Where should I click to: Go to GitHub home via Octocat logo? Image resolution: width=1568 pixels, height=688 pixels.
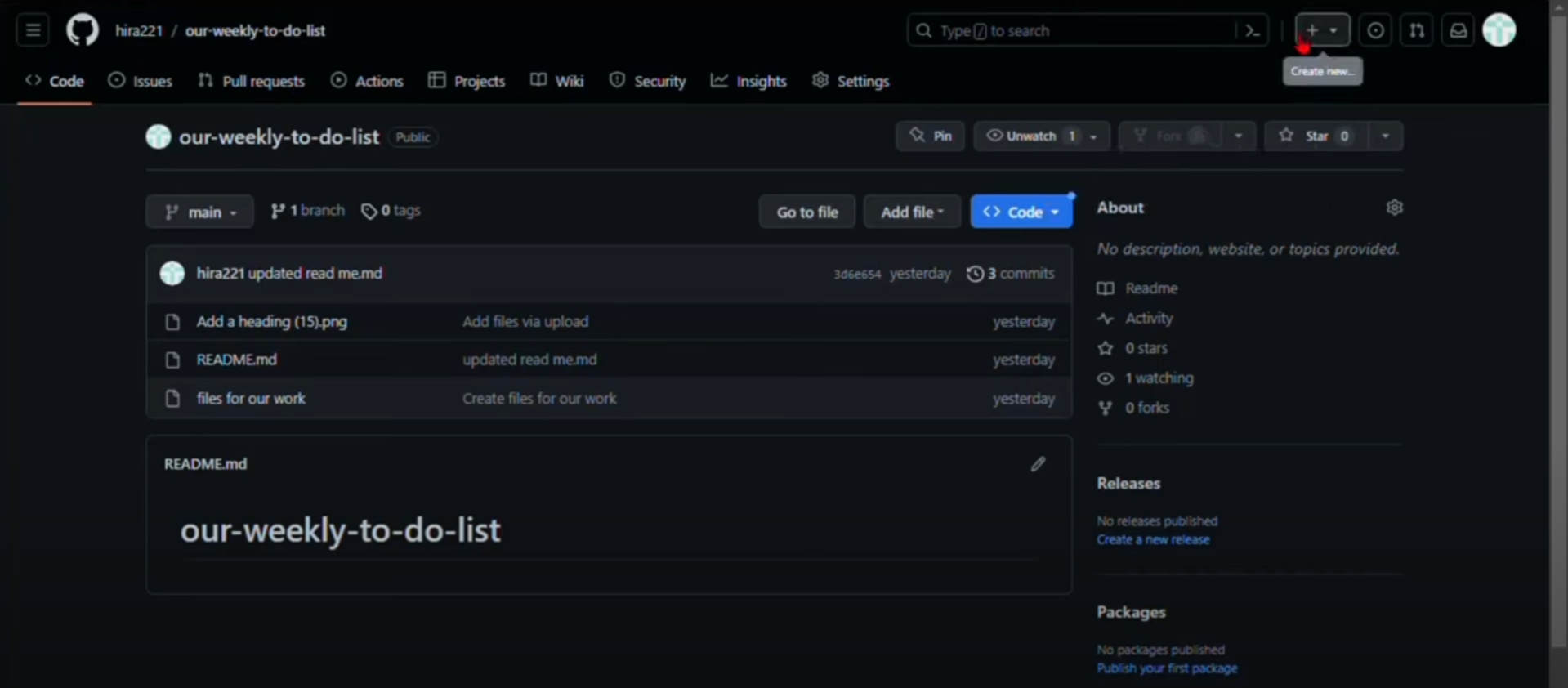point(83,31)
